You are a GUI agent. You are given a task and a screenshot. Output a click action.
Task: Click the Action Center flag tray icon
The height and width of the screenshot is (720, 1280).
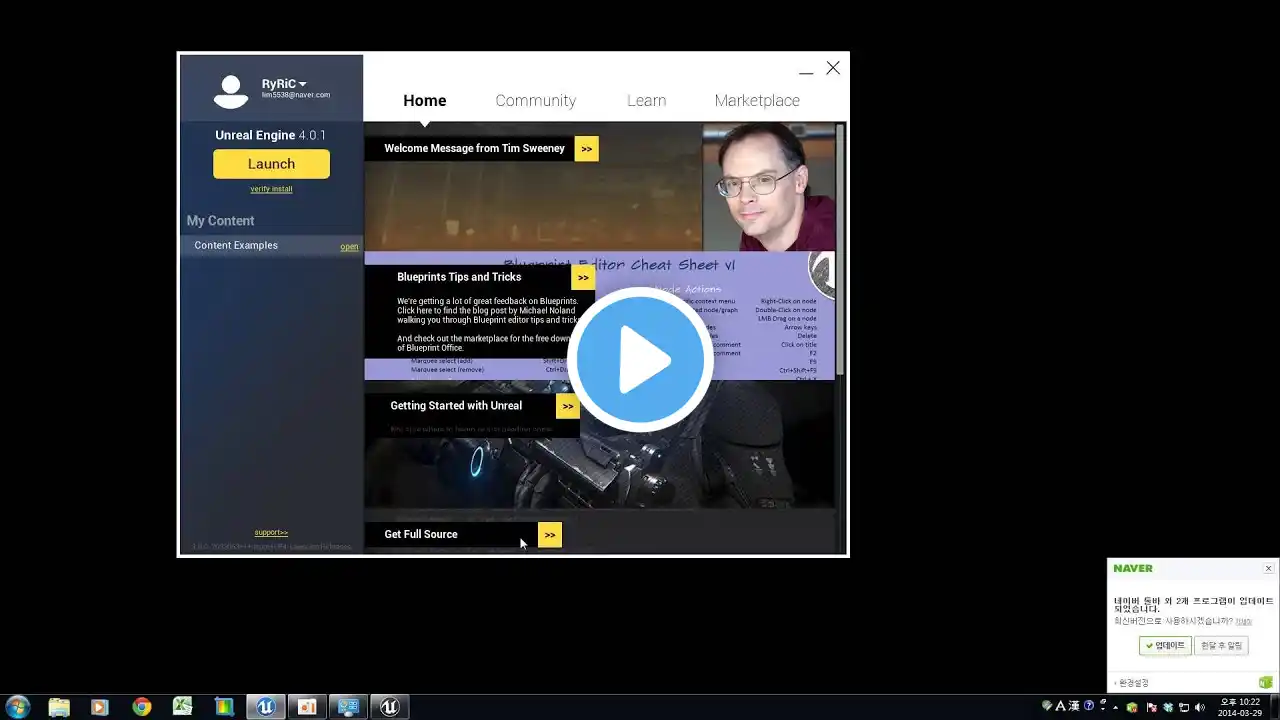tap(1152, 707)
